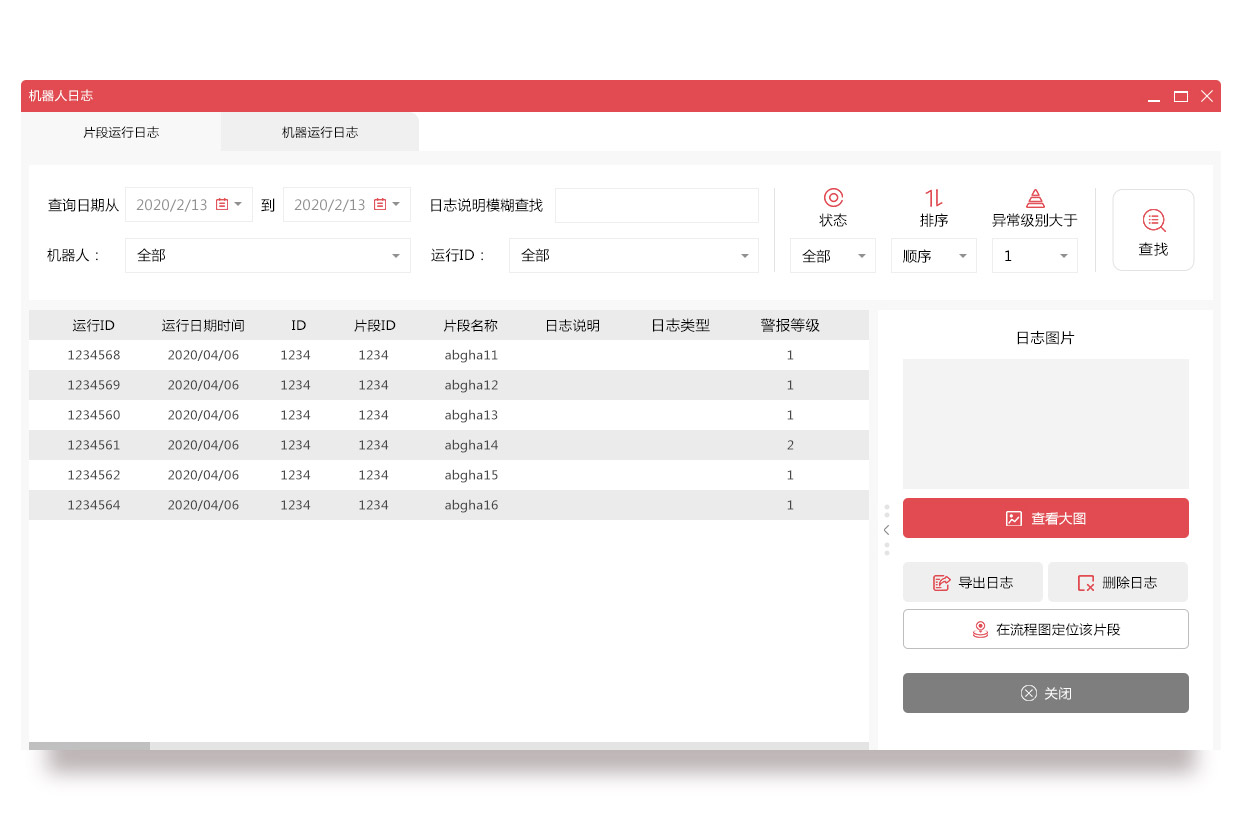
Task: Expand the 运行ID dropdown
Action: coord(633,256)
